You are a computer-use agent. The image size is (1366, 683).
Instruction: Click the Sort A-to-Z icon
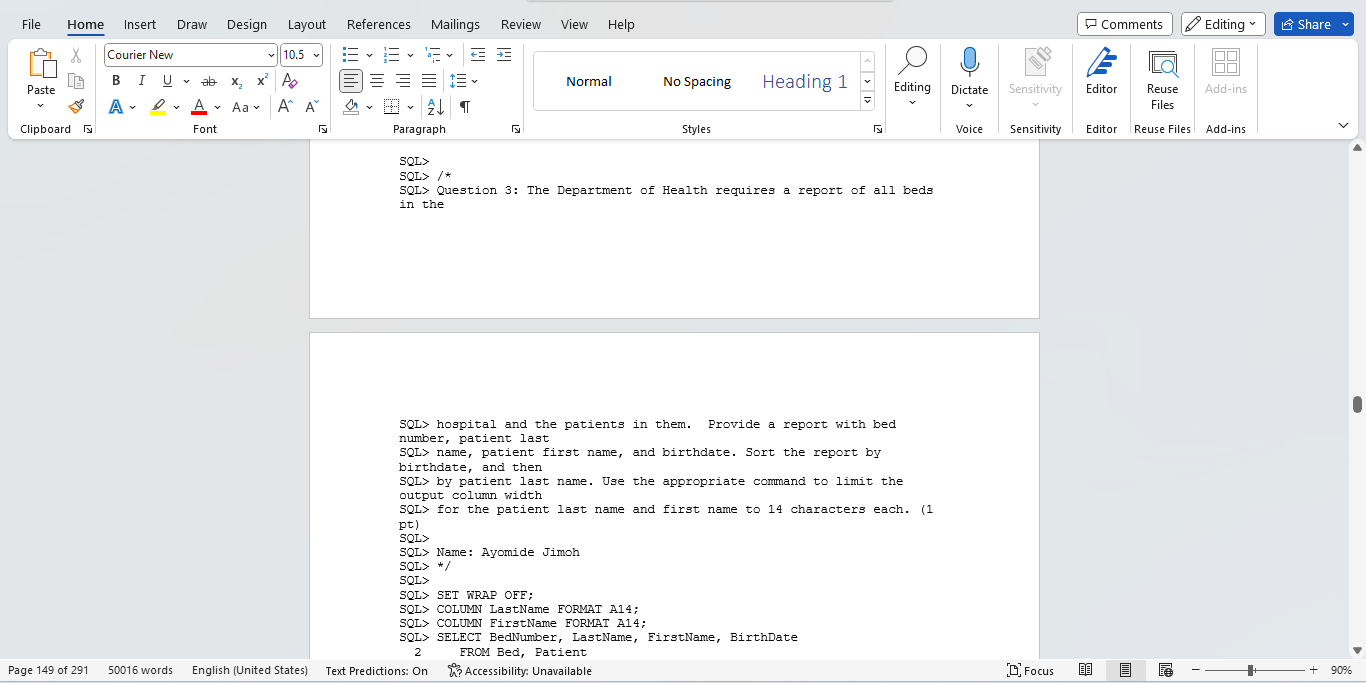pyautogui.click(x=435, y=107)
